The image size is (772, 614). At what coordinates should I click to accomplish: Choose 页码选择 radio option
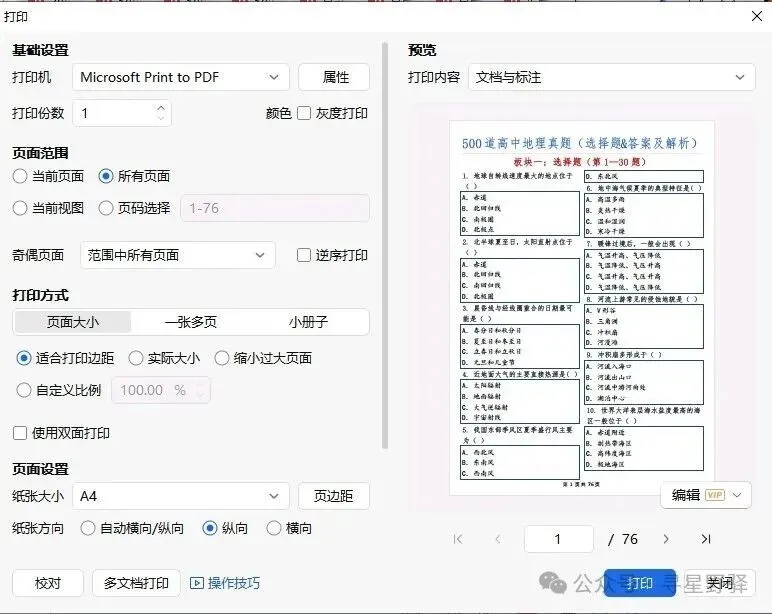(106, 208)
